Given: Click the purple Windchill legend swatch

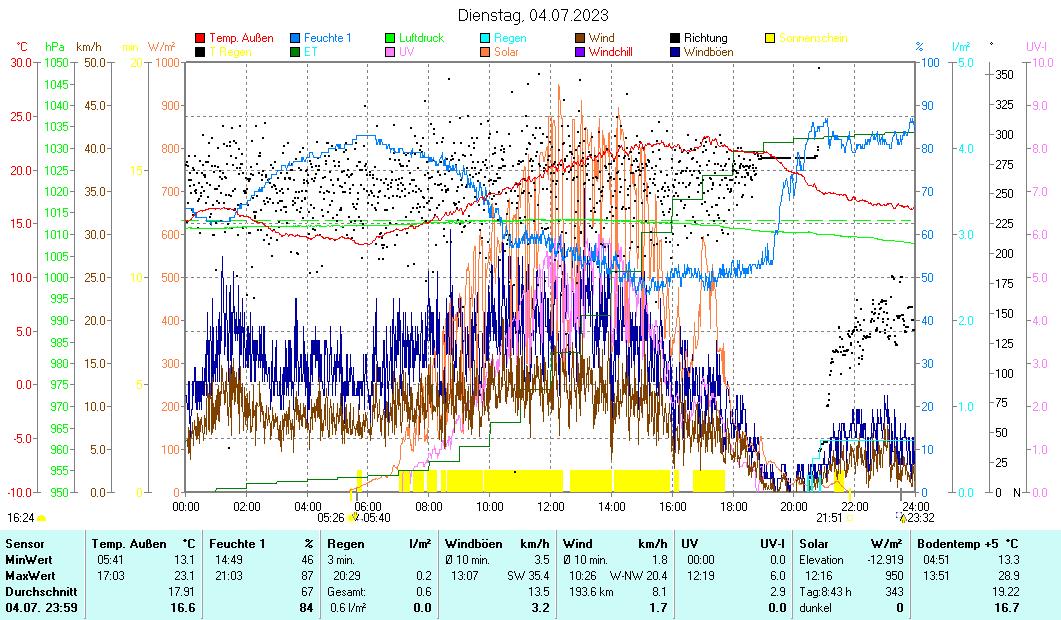Looking at the screenshot, I should pyautogui.click(x=580, y=52).
